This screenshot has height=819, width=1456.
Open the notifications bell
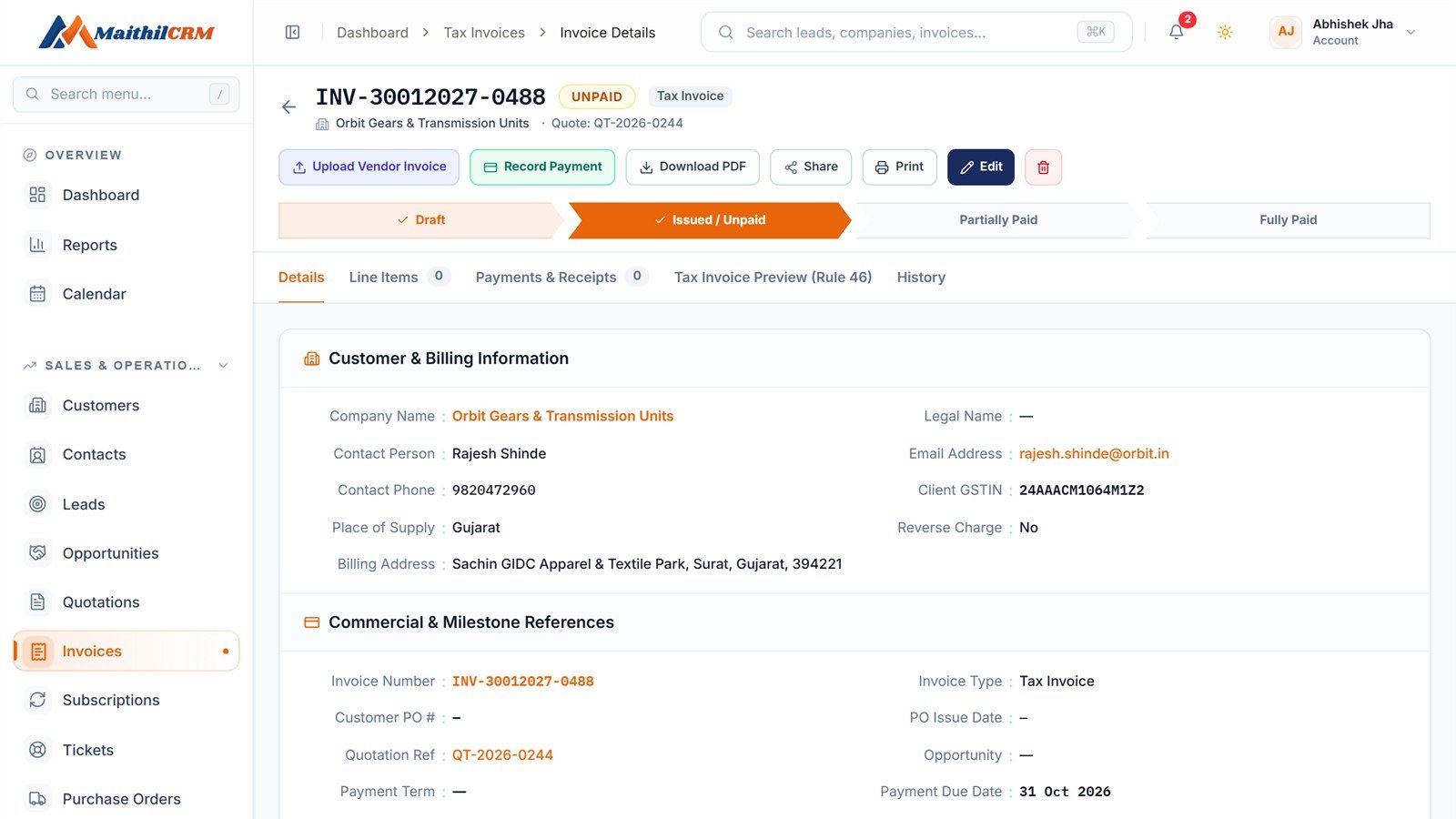pyautogui.click(x=1177, y=33)
